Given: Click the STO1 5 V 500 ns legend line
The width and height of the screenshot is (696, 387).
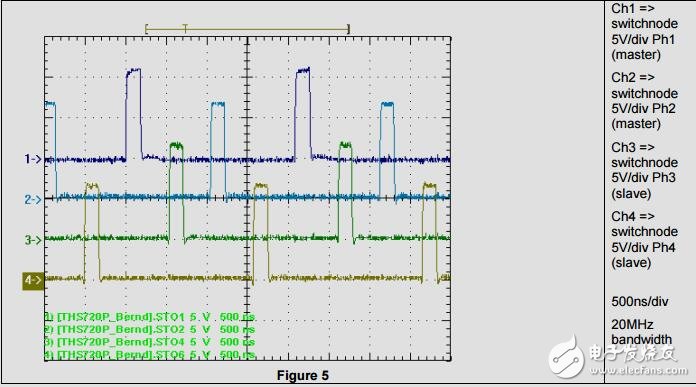Looking at the screenshot, I should [150, 317].
